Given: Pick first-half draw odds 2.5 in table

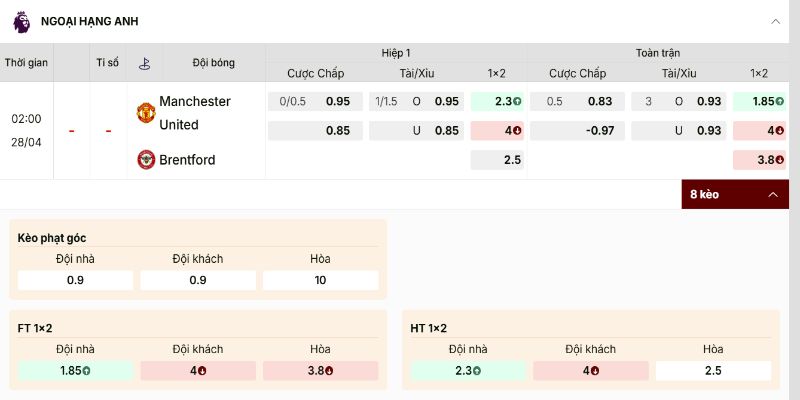Looking at the screenshot, I should pos(497,160).
